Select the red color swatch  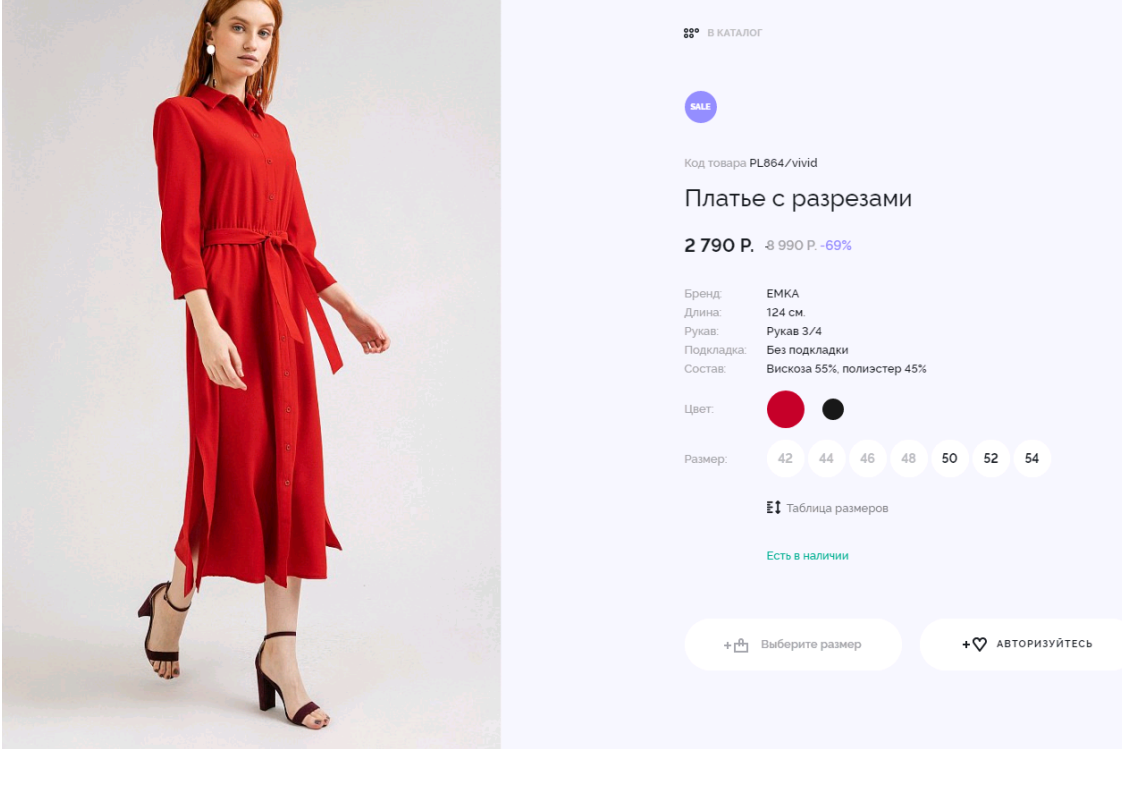pyautogui.click(x=785, y=409)
